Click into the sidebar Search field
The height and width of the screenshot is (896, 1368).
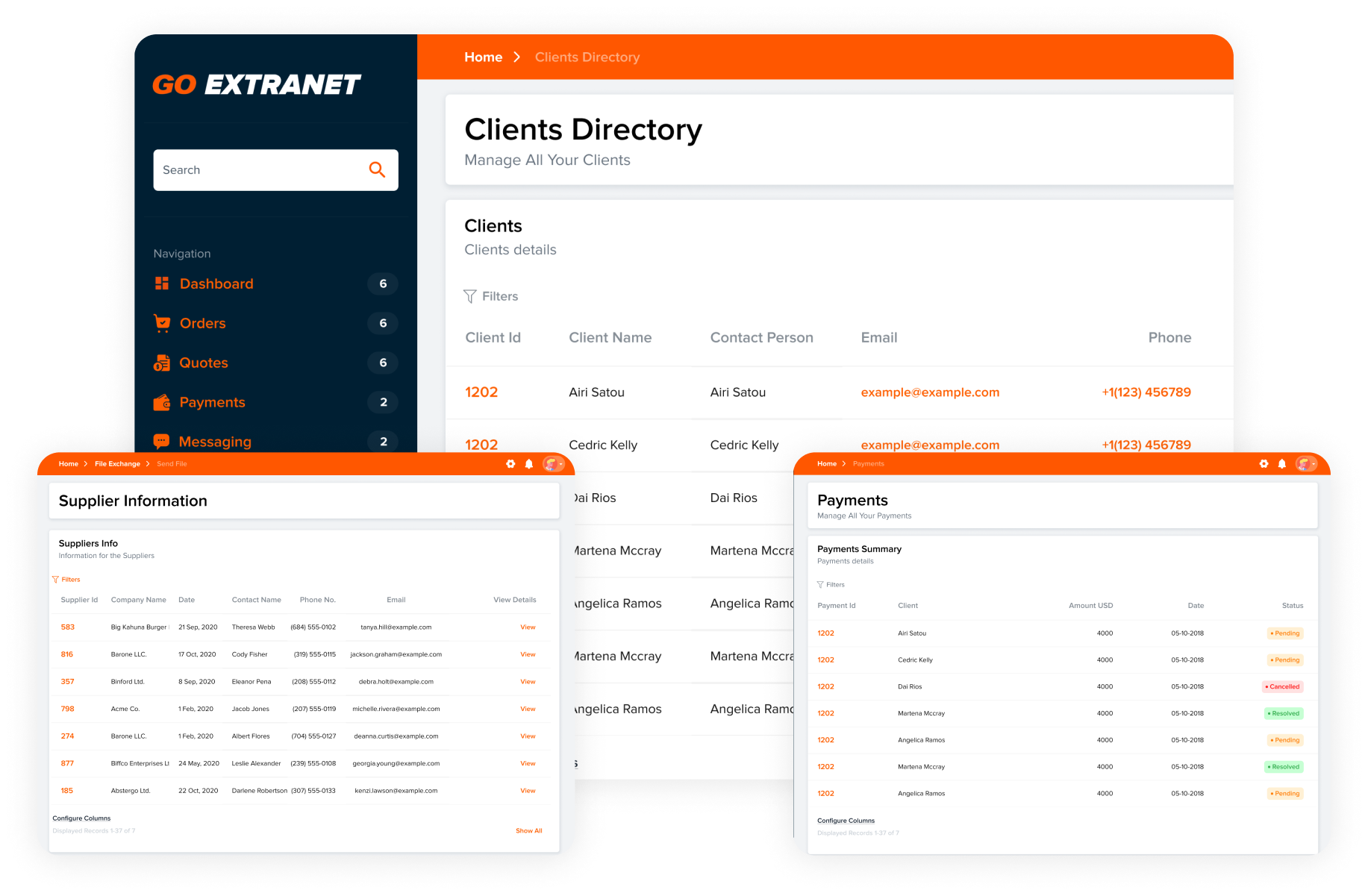(257, 170)
